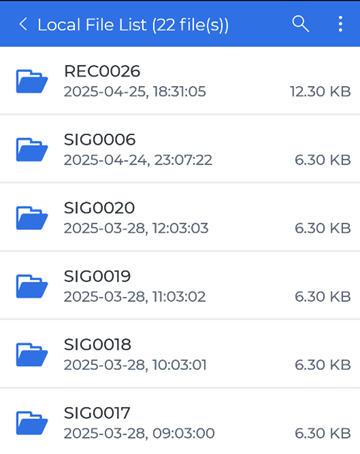Click the Local File List title
The image size is (360, 454).
pos(133,25)
